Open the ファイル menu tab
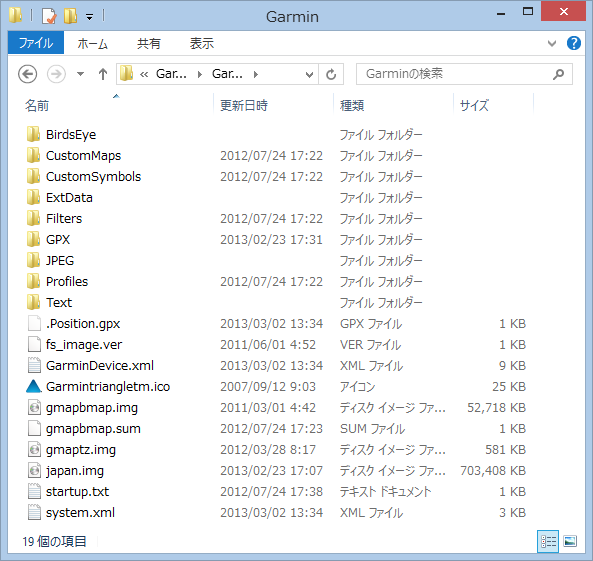Screen dimensions: 593x561 coord(36,43)
